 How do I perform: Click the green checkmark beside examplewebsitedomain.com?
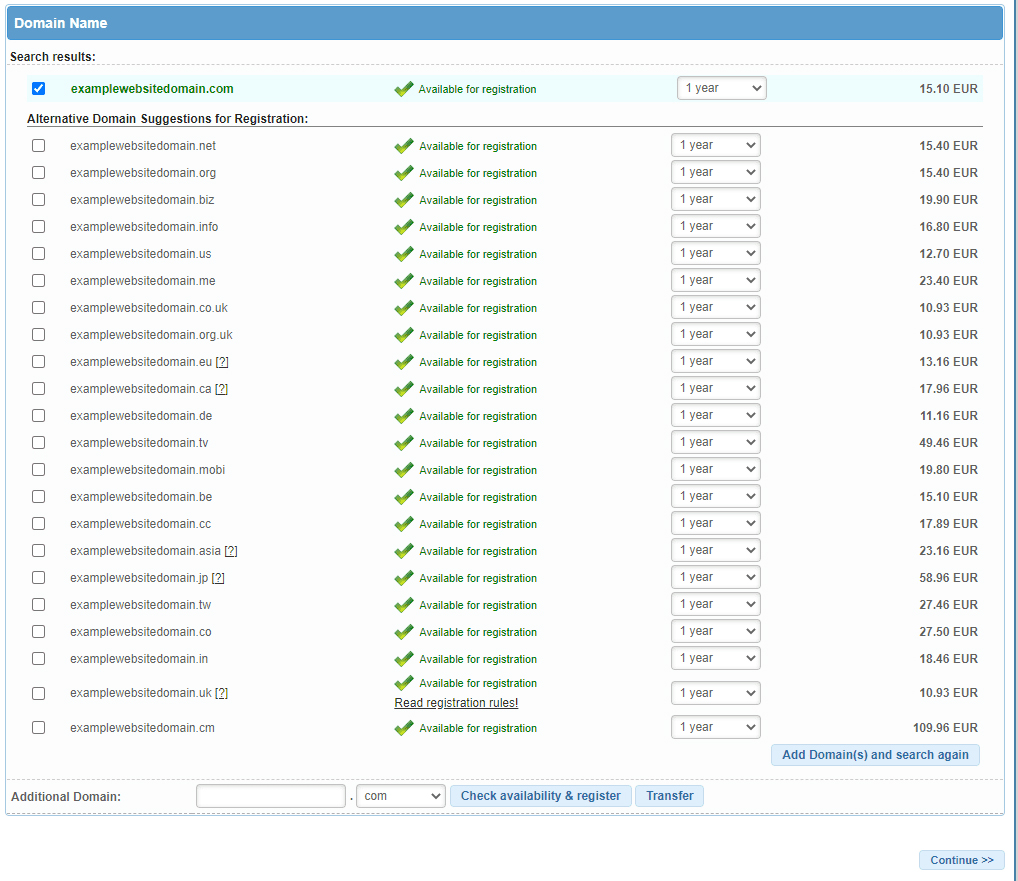pos(404,89)
